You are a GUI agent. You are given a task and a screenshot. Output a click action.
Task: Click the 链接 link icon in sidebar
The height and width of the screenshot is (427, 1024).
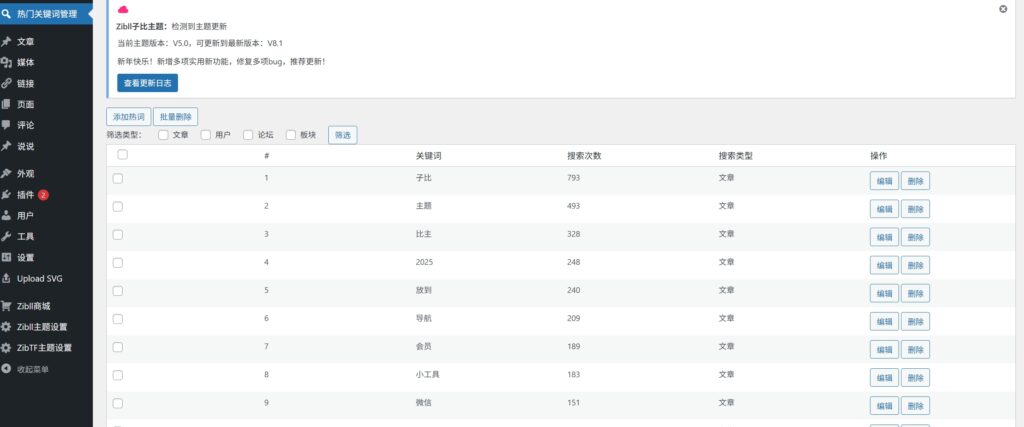tap(7, 83)
